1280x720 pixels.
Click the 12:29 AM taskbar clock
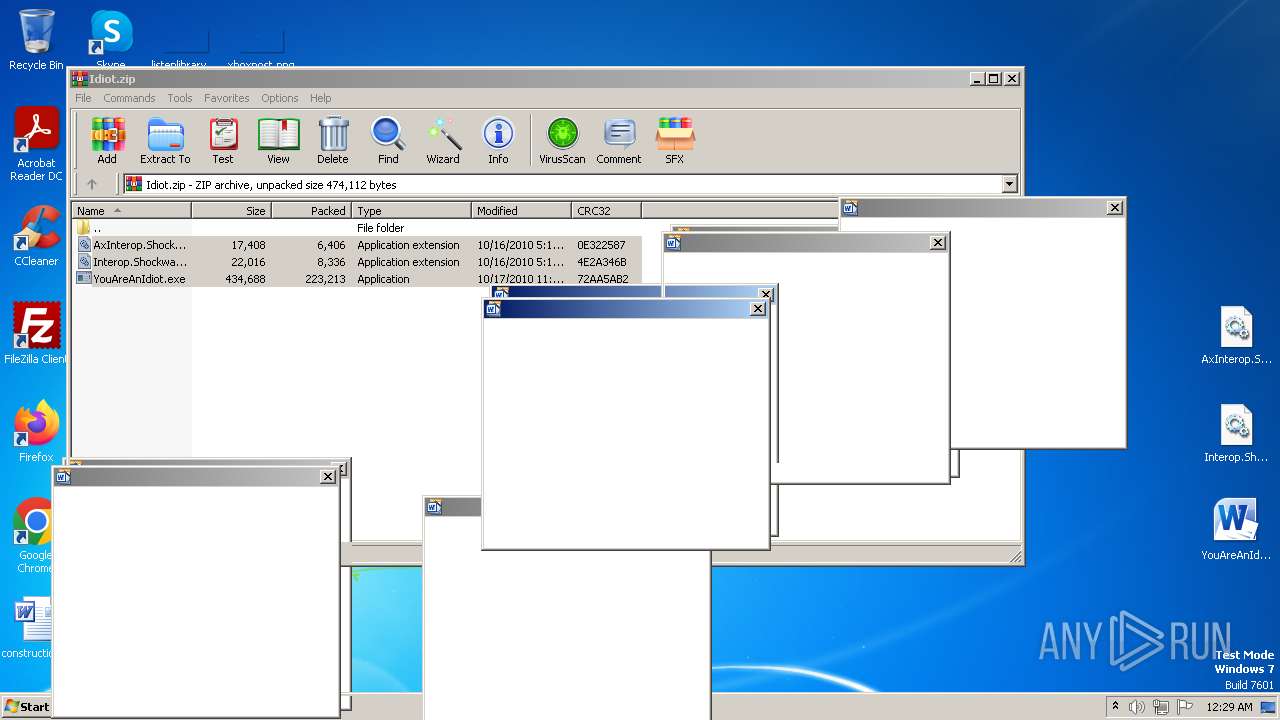1229,707
